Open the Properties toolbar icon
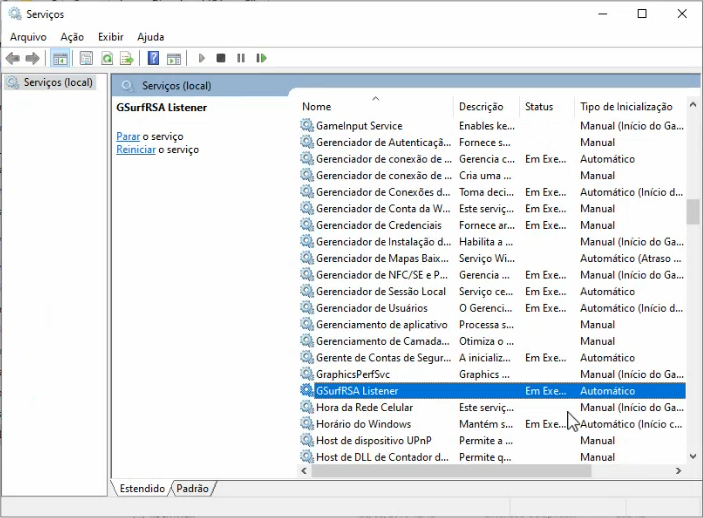Image resolution: width=703 pixels, height=518 pixels. pyautogui.click(x=86, y=58)
